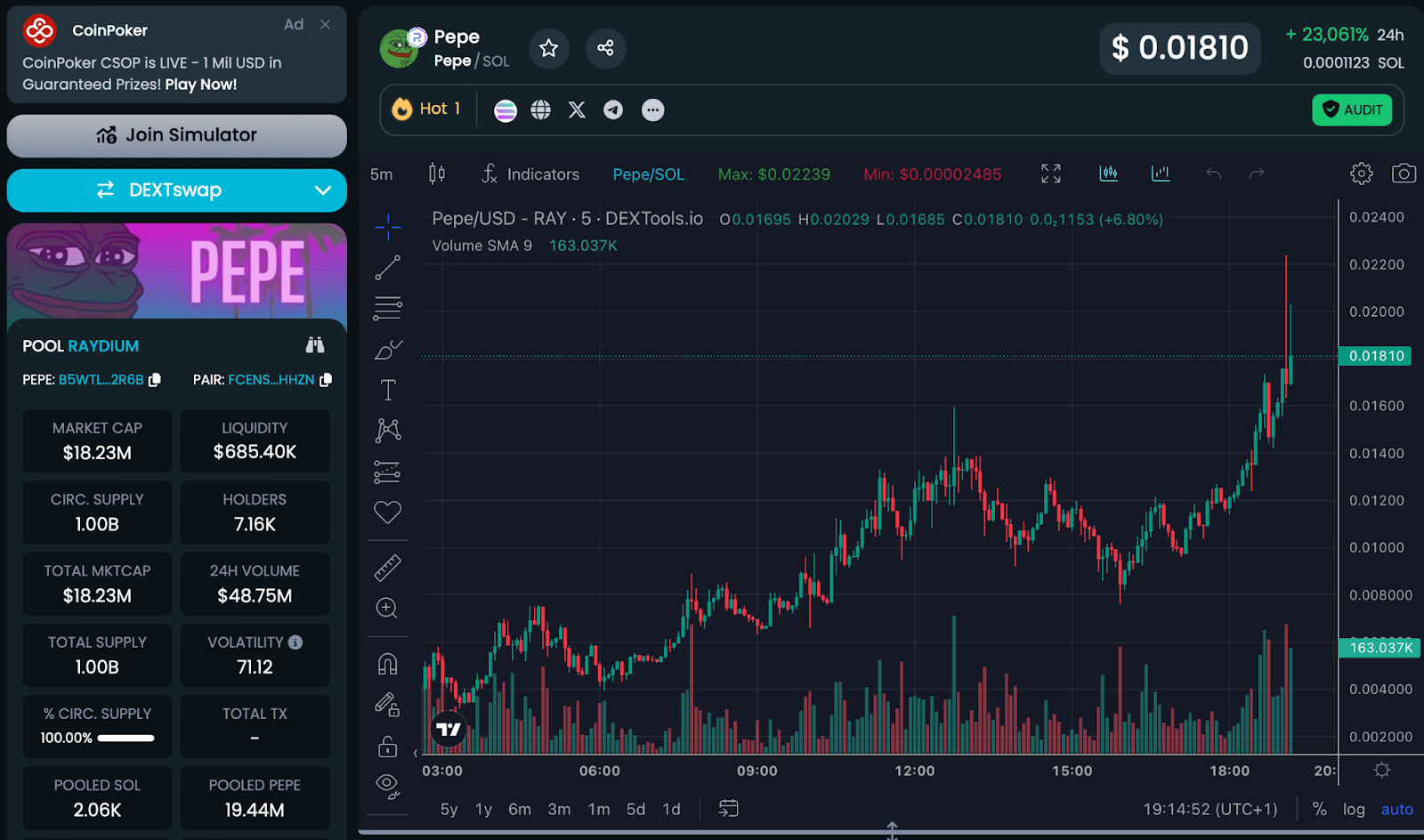The width and height of the screenshot is (1424, 840).
Task: Redo last chart action
Action: tap(1257, 174)
